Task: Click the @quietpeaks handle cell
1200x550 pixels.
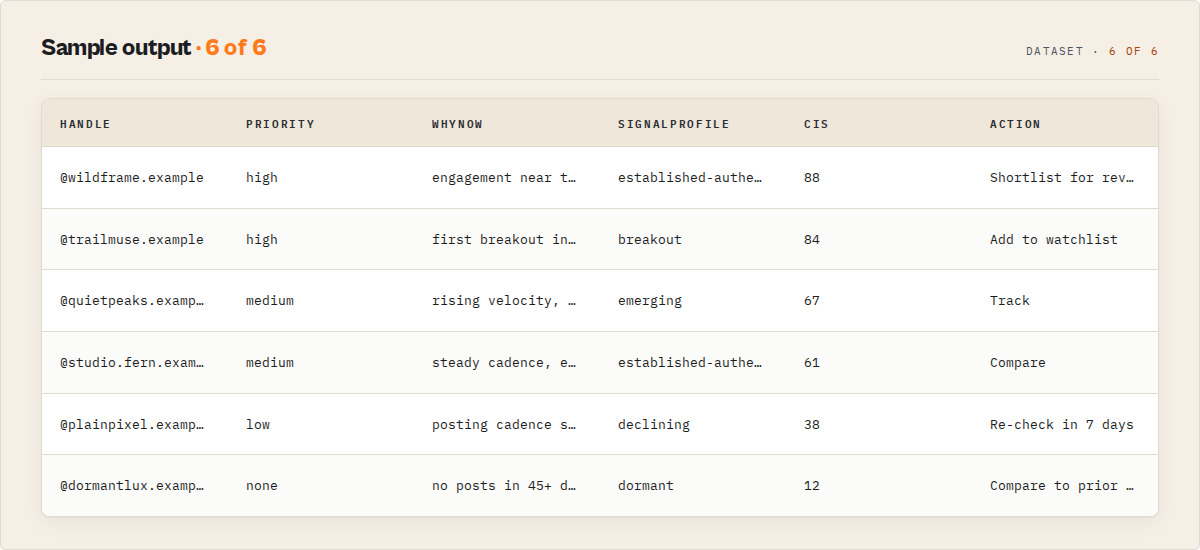Action: click(x=132, y=301)
